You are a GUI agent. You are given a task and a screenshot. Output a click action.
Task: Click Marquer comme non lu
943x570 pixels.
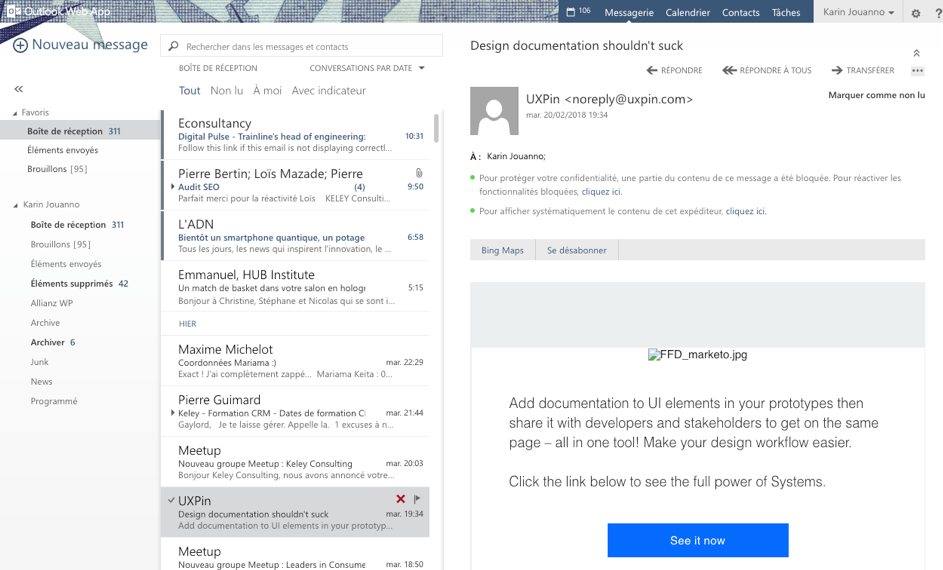(x=876, y=95)
